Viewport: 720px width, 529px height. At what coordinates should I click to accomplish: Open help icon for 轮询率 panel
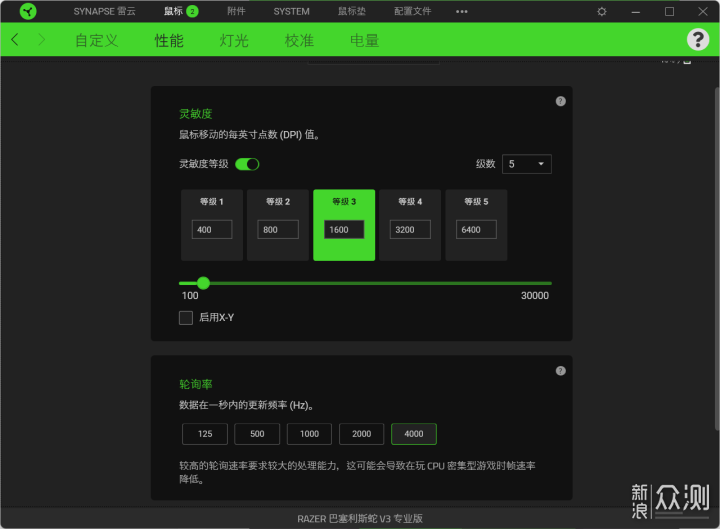coord(560,371)
